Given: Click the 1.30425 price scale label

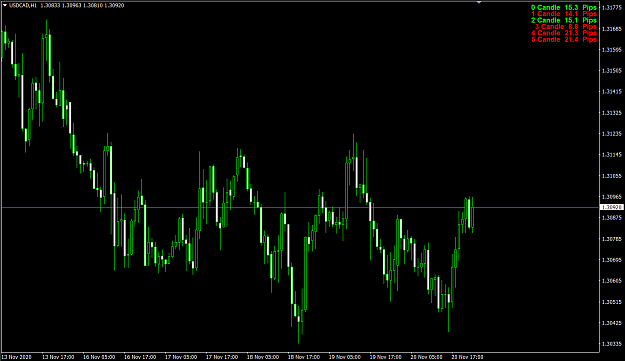Looking at the screenshot, I should tap(612, 323).
